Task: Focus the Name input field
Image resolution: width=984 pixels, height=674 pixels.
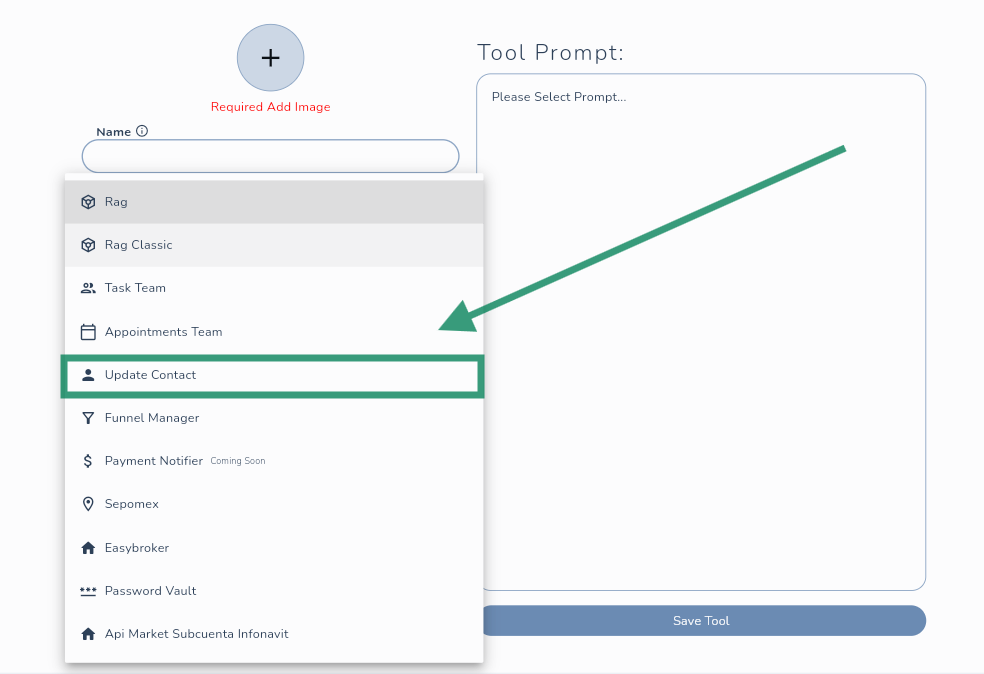Action: pos(270,156)
